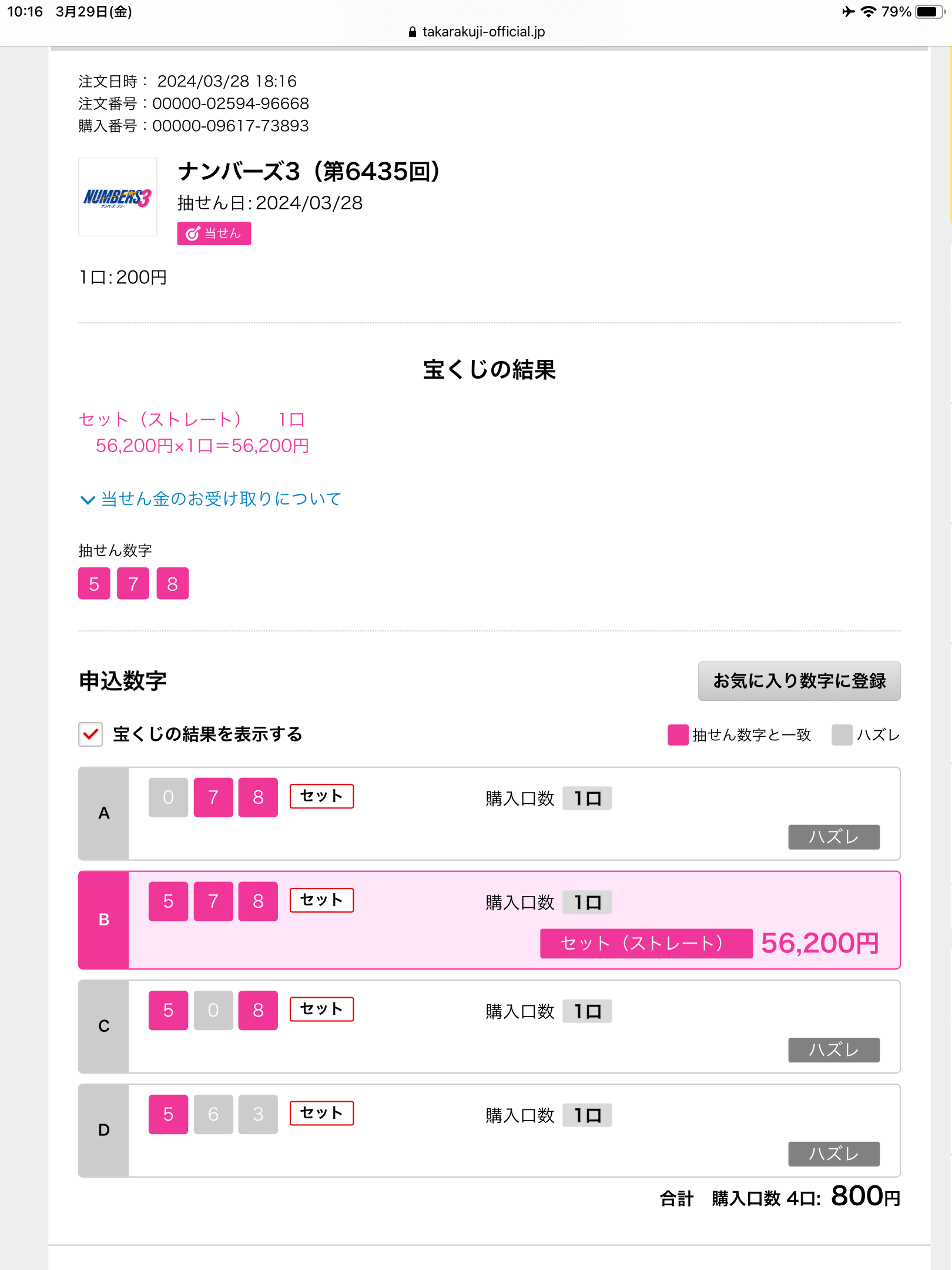Click the drawn number 8 tile

173,583
